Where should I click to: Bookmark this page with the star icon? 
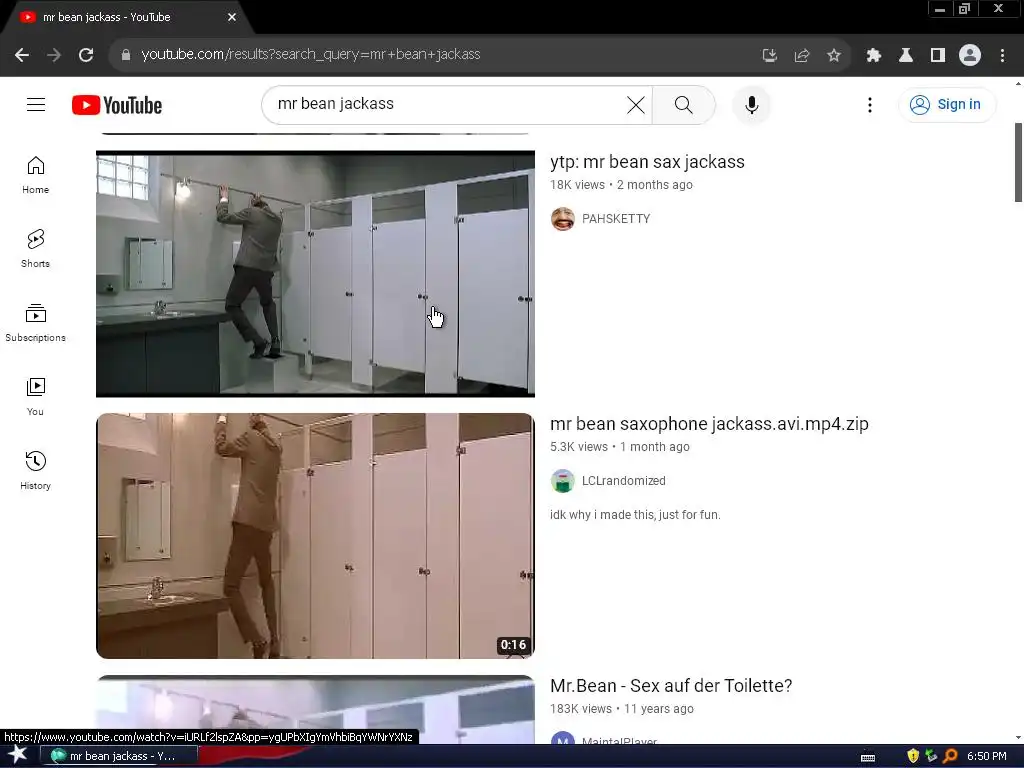click(x=834, y=55)
